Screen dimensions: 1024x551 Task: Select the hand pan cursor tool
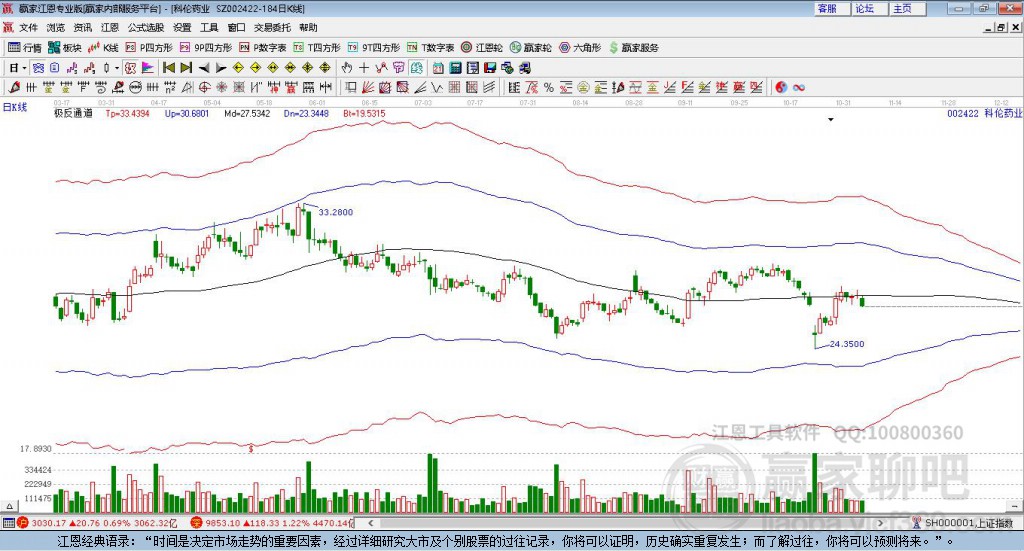tap(347, 67)
